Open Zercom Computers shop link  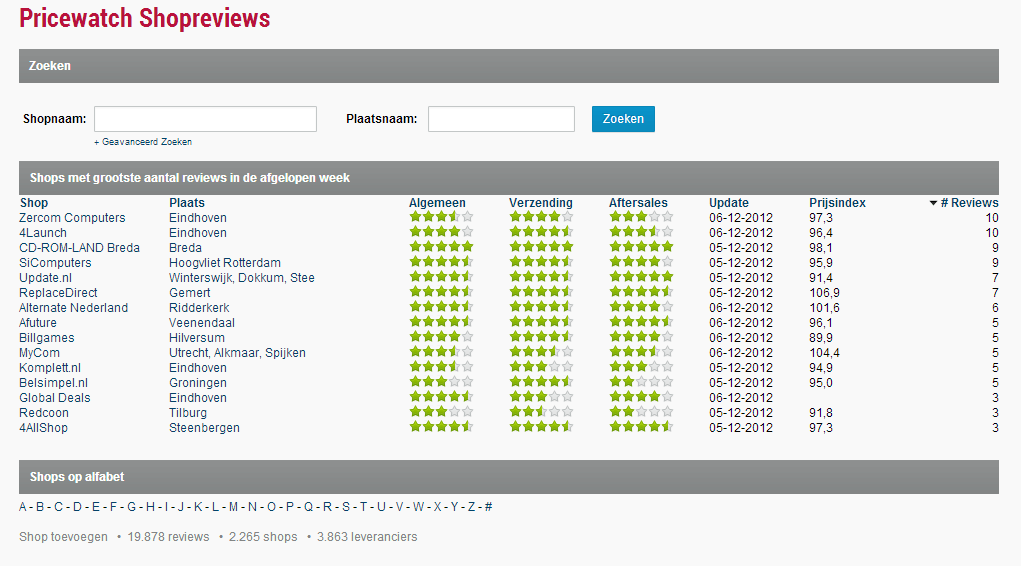point(72,218)
